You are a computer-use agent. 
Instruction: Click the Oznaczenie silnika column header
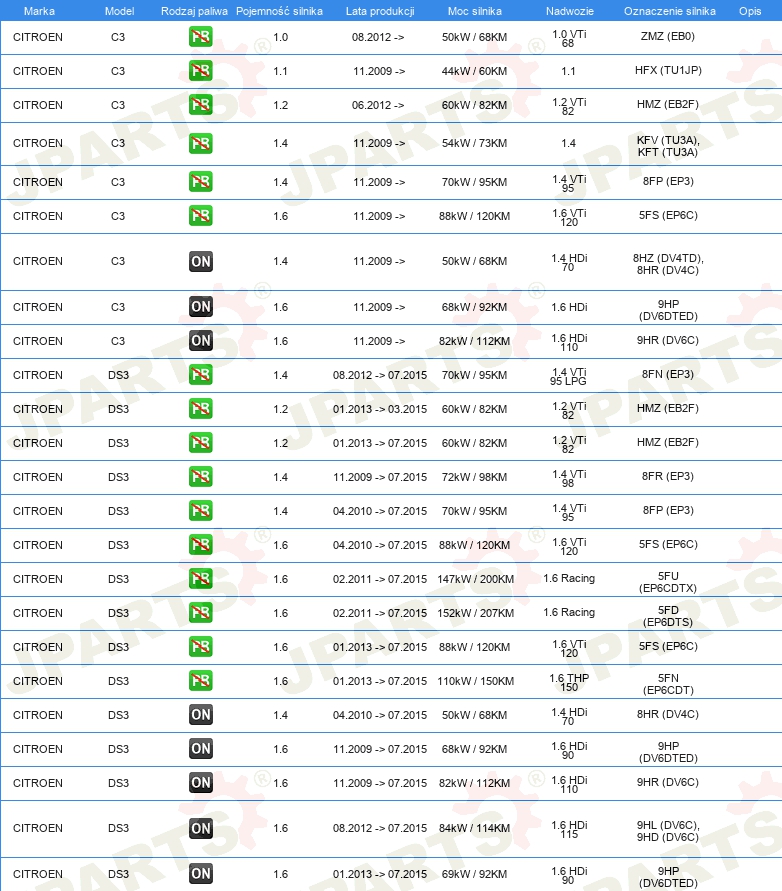click(669, 11)
